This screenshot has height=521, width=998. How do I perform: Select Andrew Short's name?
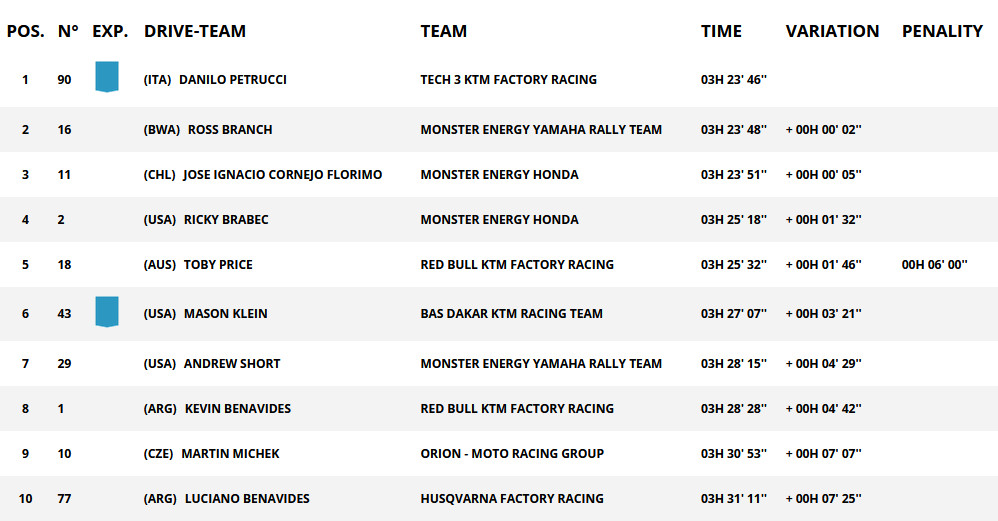(x=232, y=364)
